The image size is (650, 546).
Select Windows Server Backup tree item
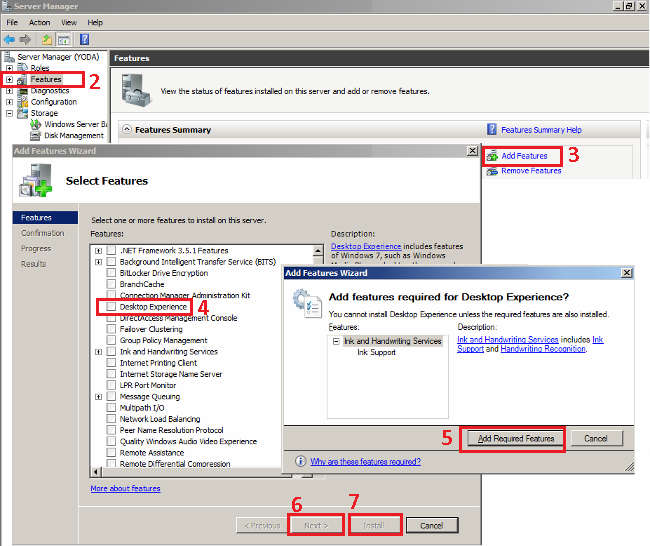click(76, 124)
